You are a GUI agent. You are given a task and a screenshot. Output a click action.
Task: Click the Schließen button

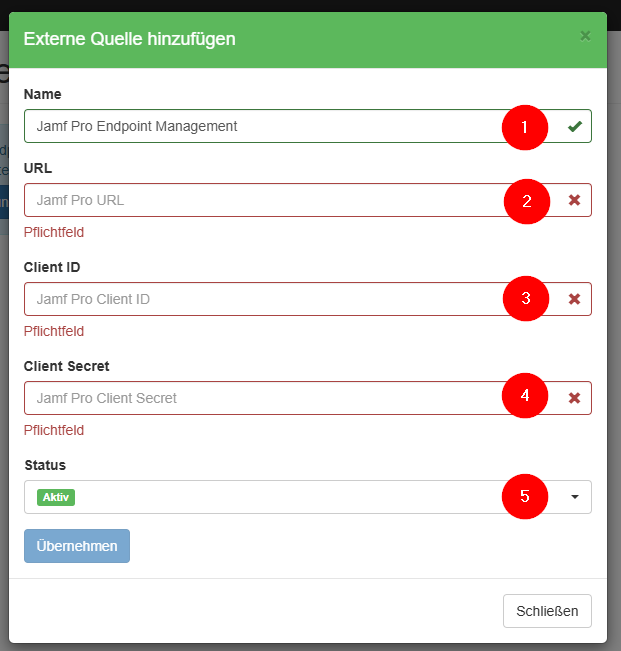(547, 611)
